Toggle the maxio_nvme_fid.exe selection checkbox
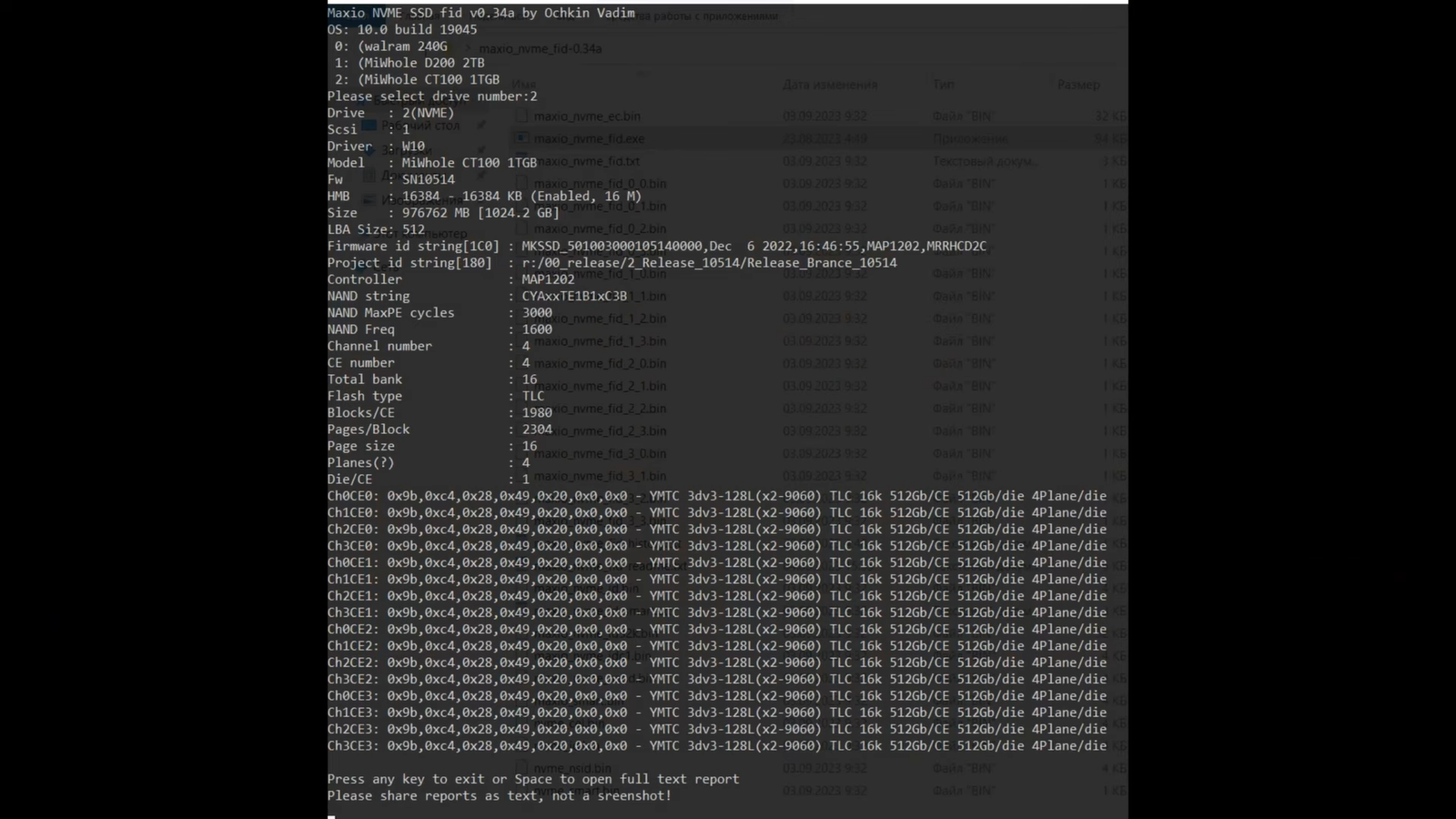 tap(521, 138)
